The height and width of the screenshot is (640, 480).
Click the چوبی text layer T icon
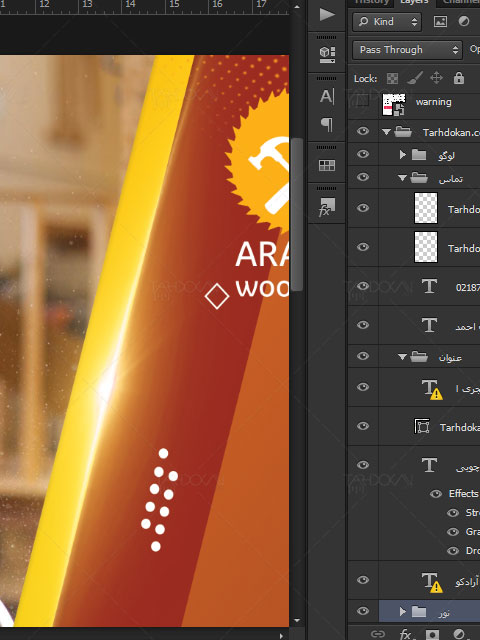(x=429, y=464)
